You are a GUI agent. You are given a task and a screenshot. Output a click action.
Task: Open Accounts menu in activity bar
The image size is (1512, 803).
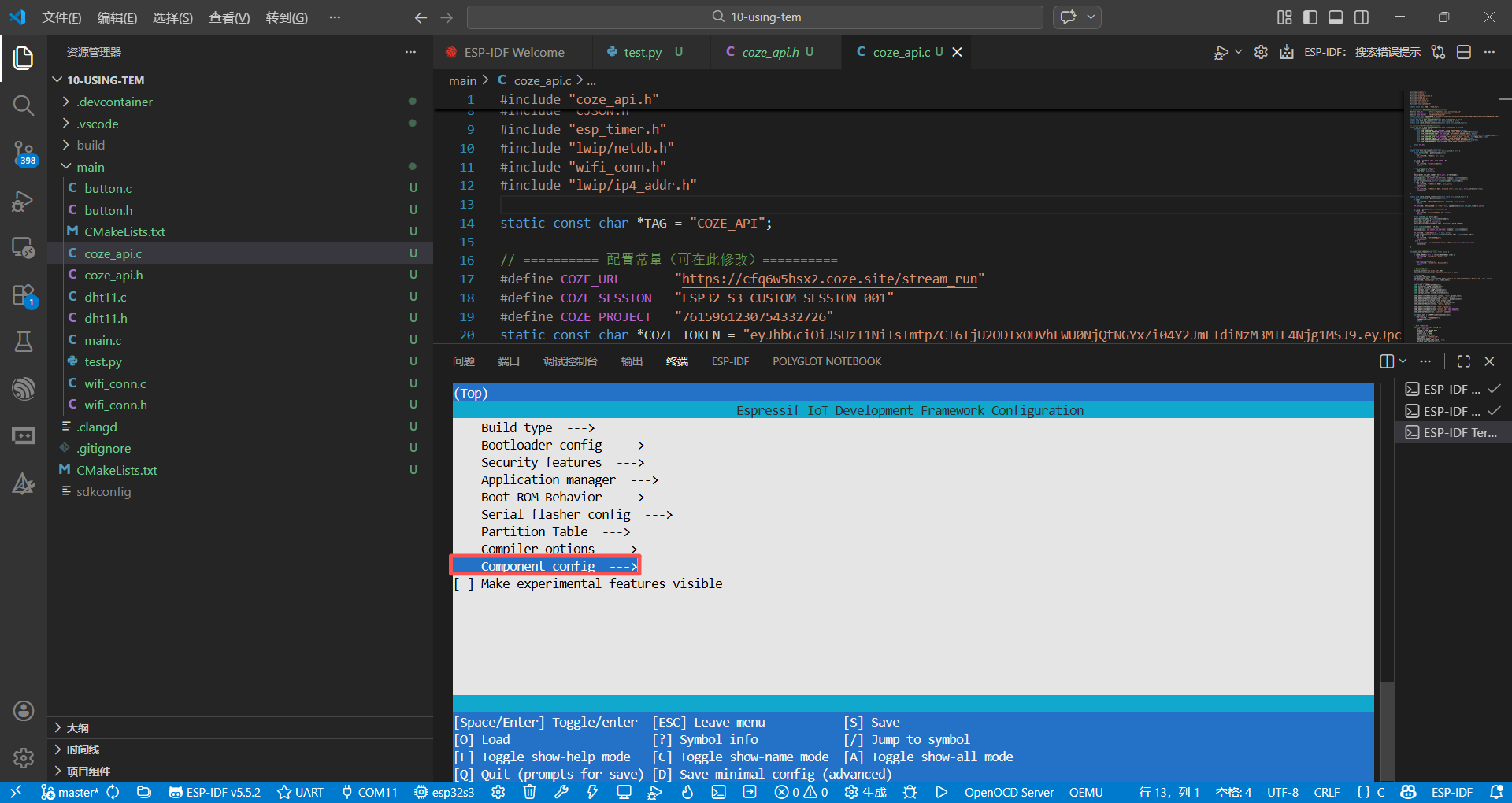click(x=23, y=711)
